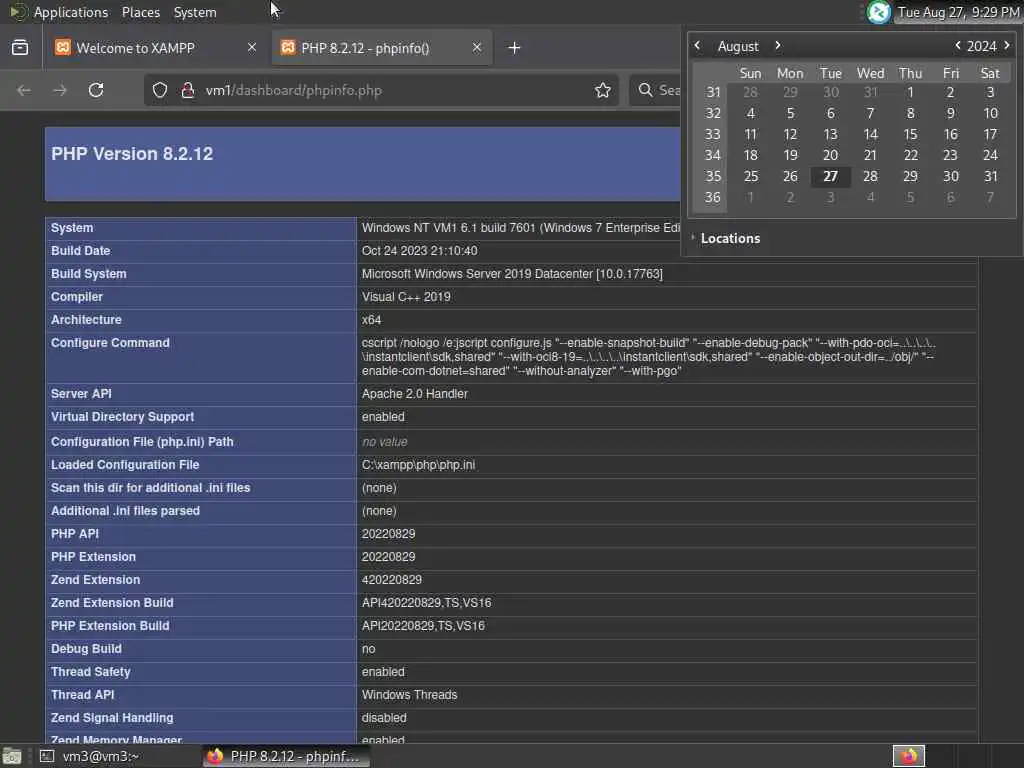Click the Configuration File (php.ini) Path 'no value'
The height and width of the screenshot is (768, 1024).
pos(385,442)
